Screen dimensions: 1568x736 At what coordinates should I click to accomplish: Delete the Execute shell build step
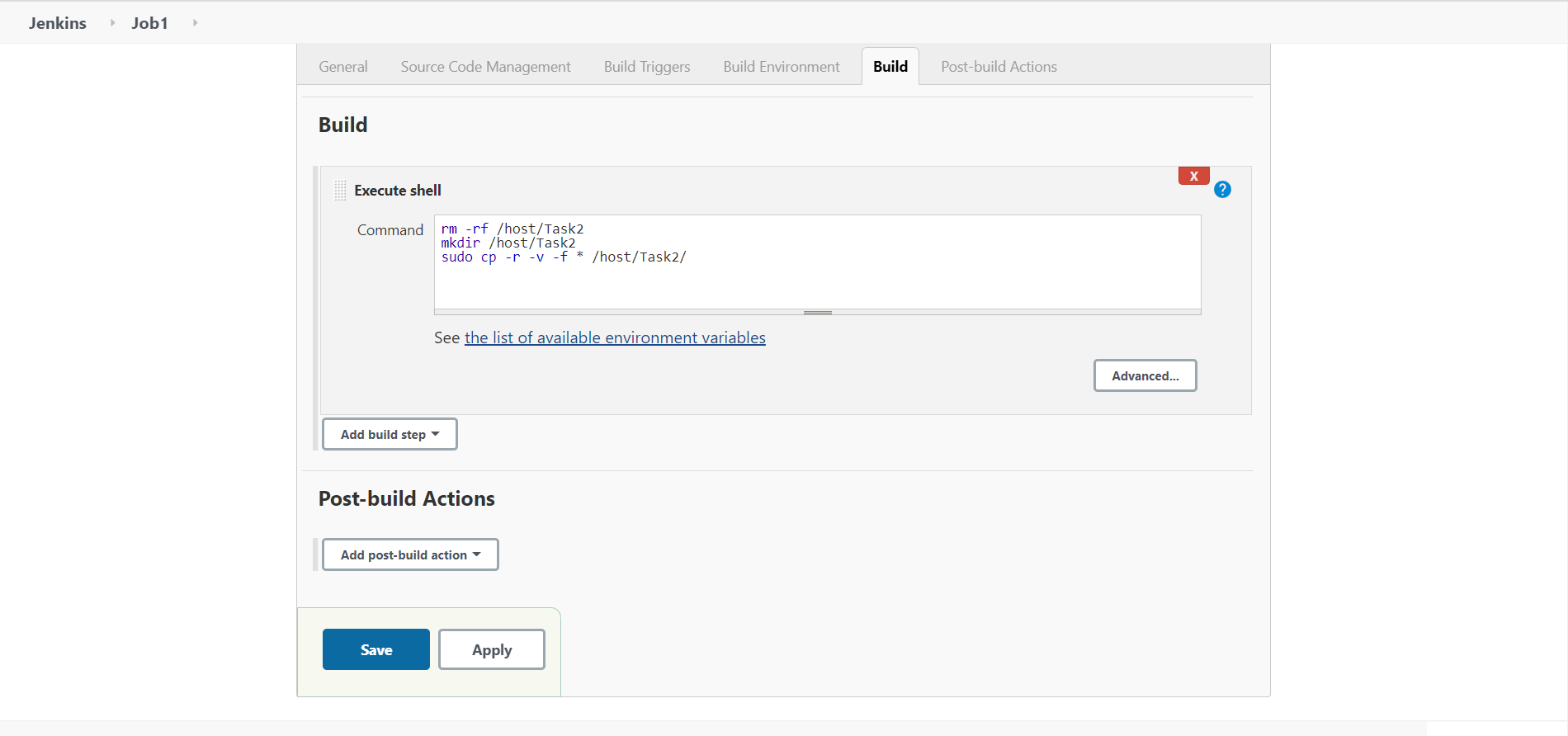click(x=1193, y=176)
